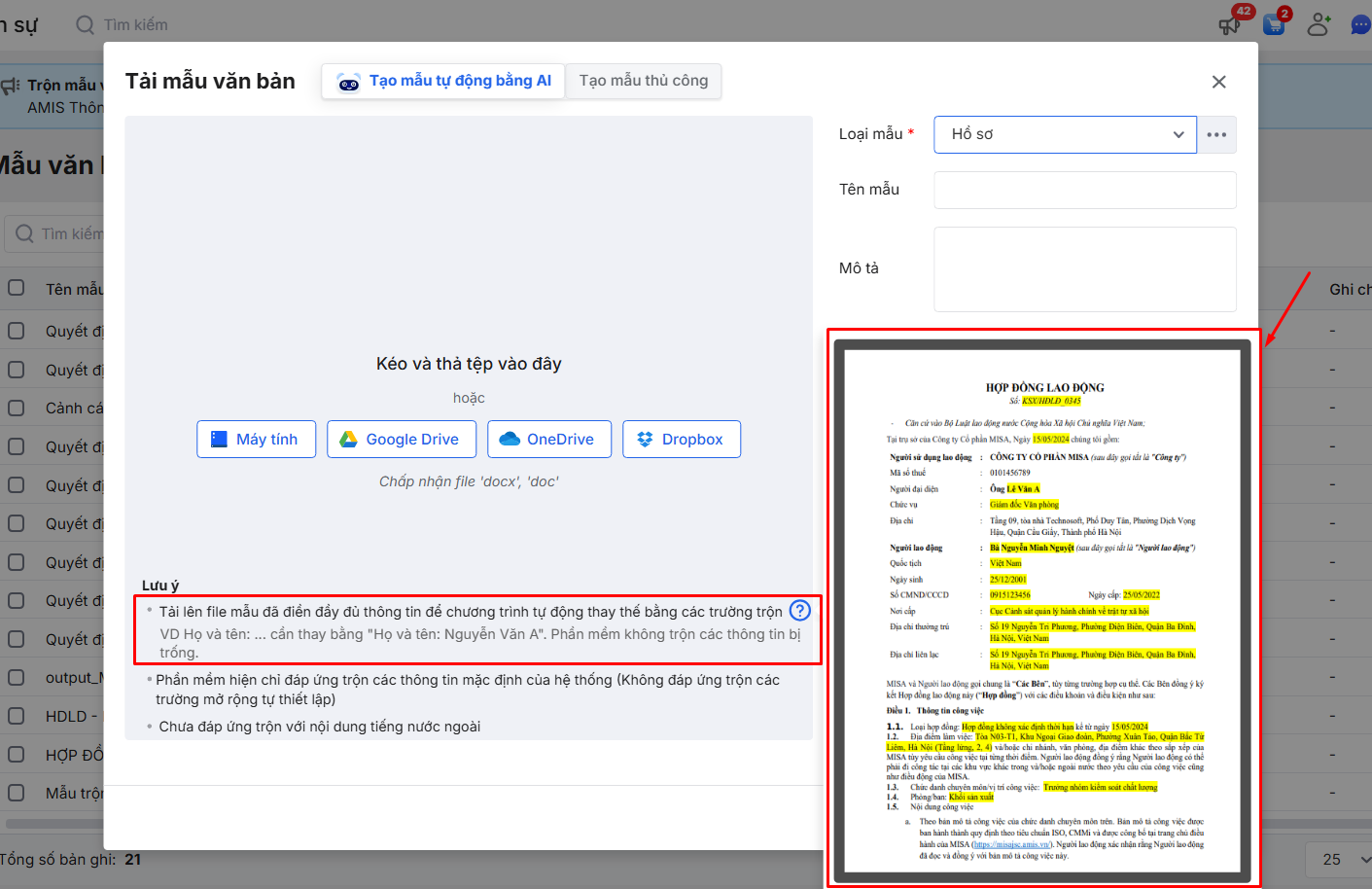The image size is (1372, 889).
Task: Upload from Máy tính
Action: (257, 439)
